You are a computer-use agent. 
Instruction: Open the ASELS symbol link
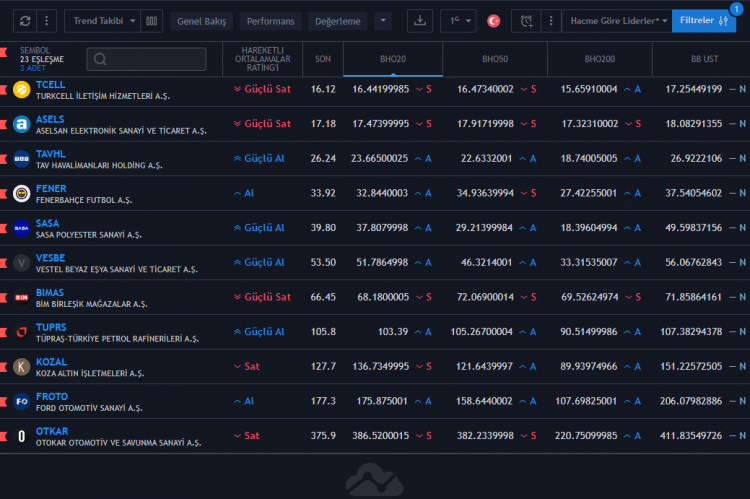tap(50, 120)
